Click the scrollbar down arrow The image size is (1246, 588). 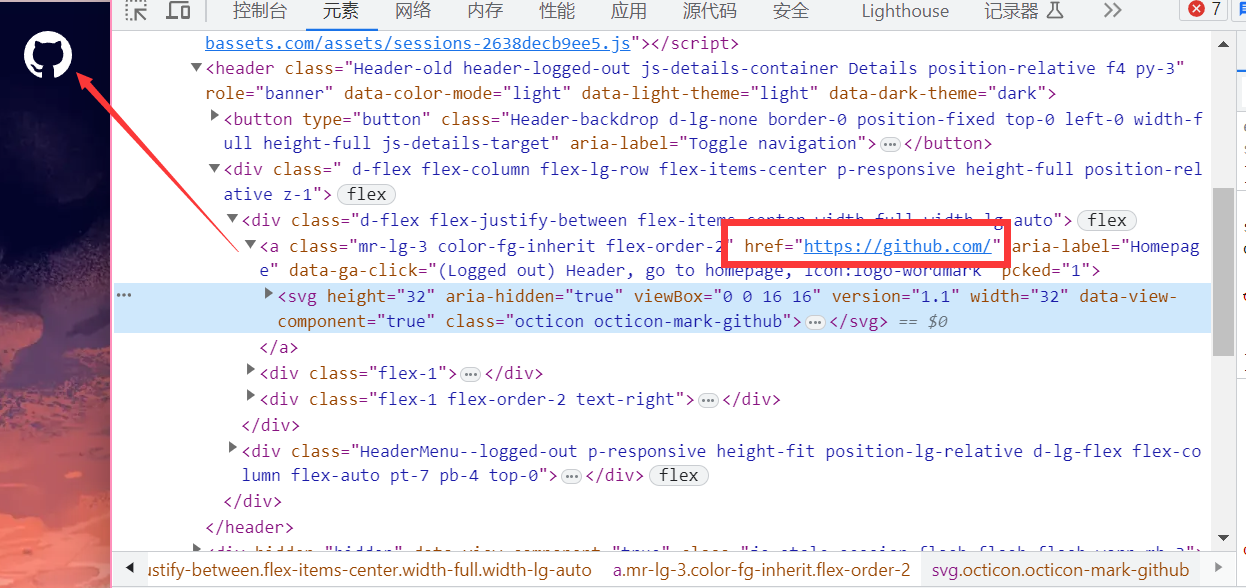click(1223, 537)
